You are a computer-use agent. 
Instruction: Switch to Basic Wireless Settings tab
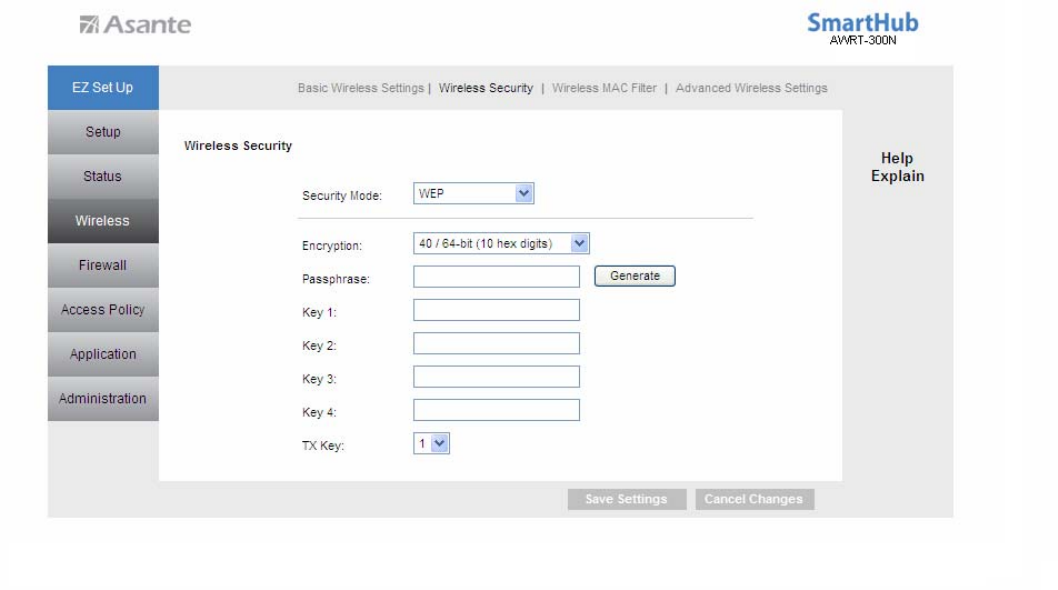point(361,88)
